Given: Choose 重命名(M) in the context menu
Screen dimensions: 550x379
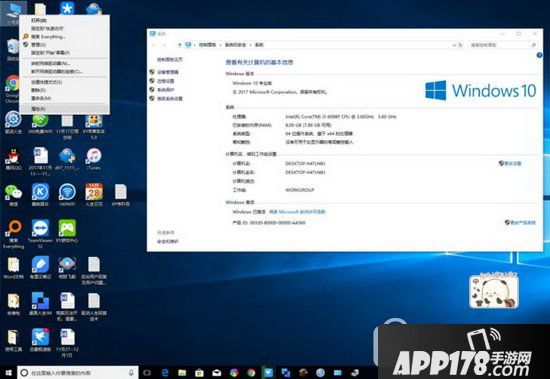Looking at the screenshot, I should coord(65,98).
